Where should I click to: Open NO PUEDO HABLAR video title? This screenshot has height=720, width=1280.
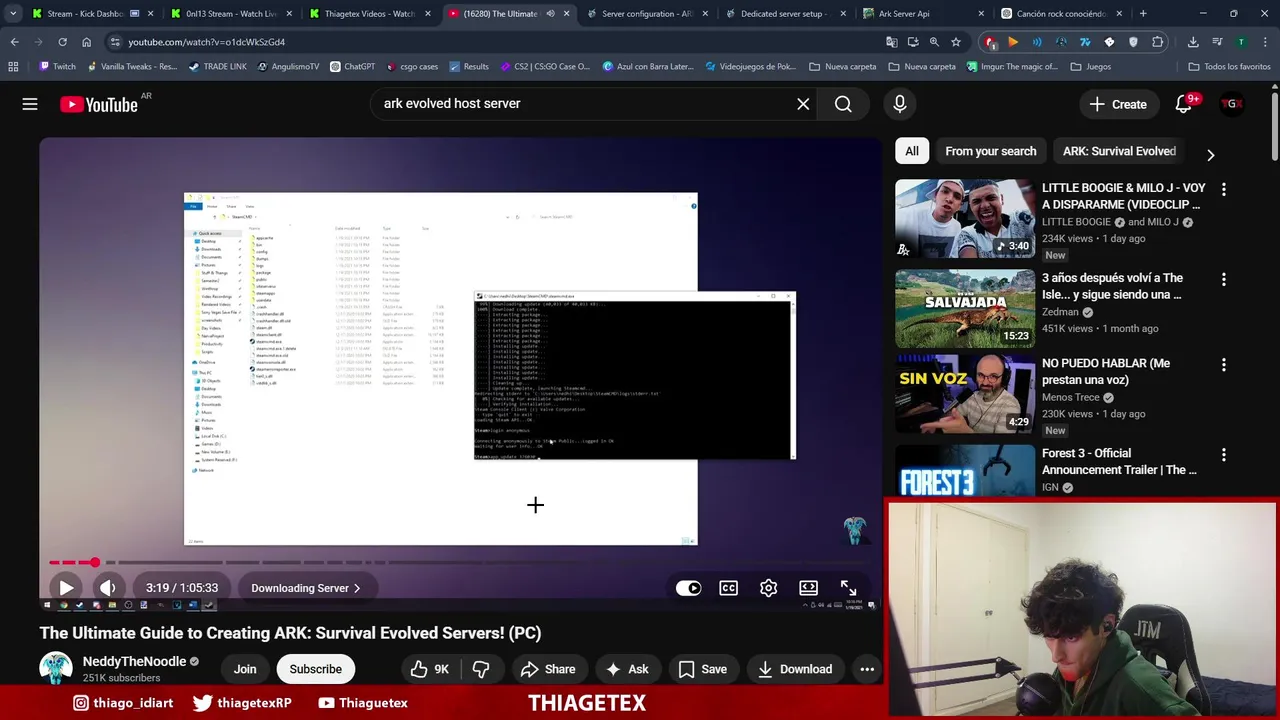1106,371
